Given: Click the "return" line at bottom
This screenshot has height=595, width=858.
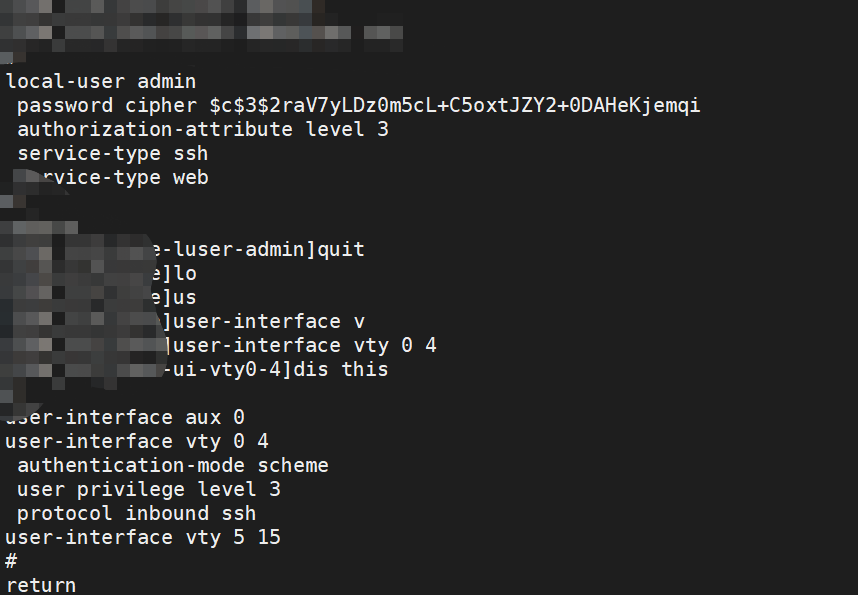Looking at the screenshot, I should click(x=41, y=584).
